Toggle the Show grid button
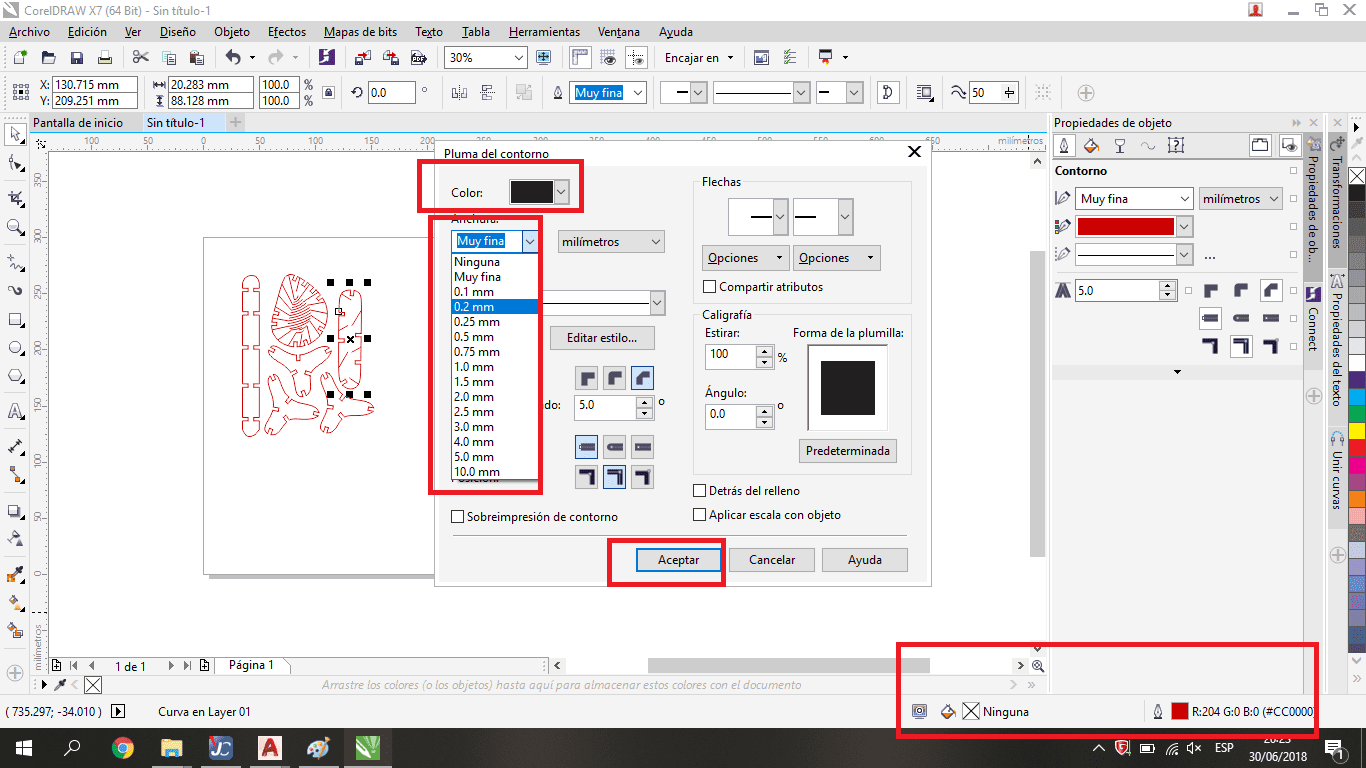Screen dimensions: 1366x768 609,58
